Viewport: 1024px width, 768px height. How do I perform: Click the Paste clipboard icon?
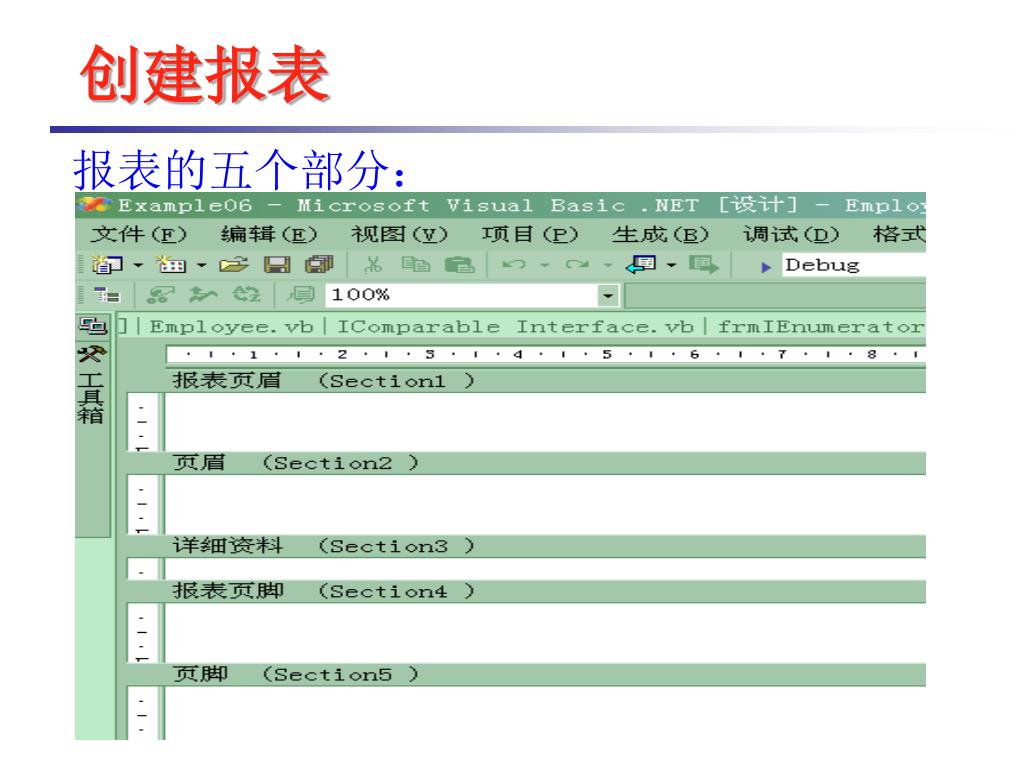tap(459, 264)
